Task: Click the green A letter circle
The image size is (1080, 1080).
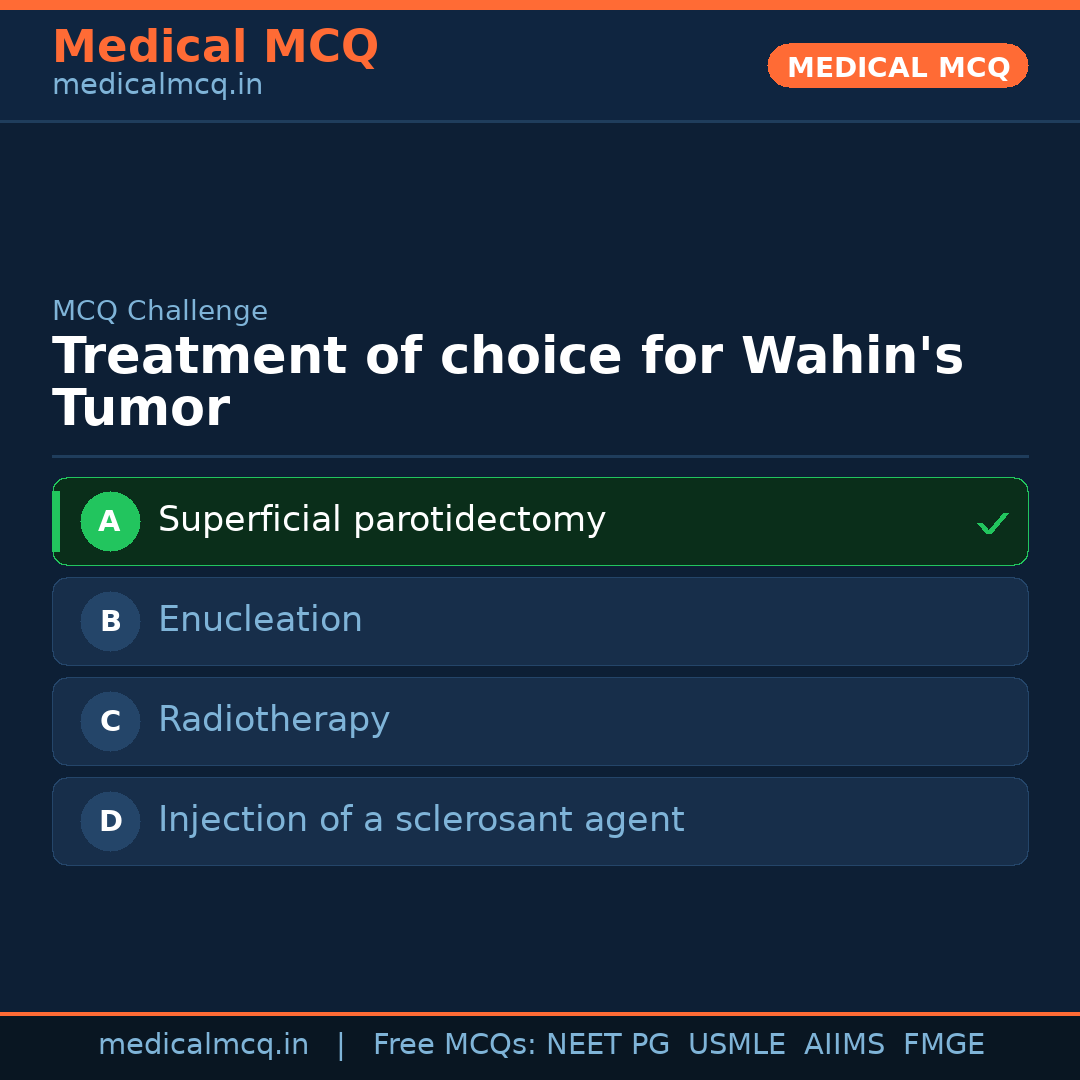Action: point(110,521)
